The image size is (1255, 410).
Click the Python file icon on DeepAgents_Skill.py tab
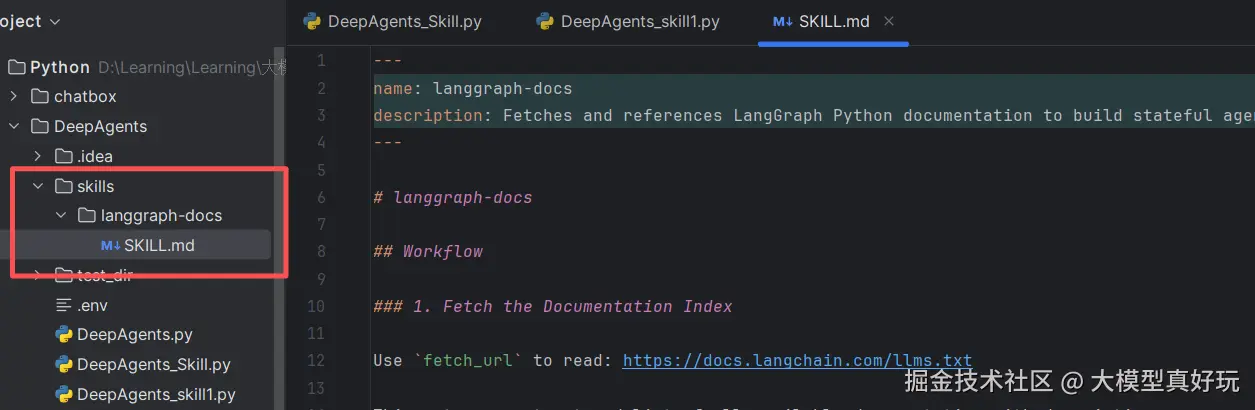pos(311,21)
